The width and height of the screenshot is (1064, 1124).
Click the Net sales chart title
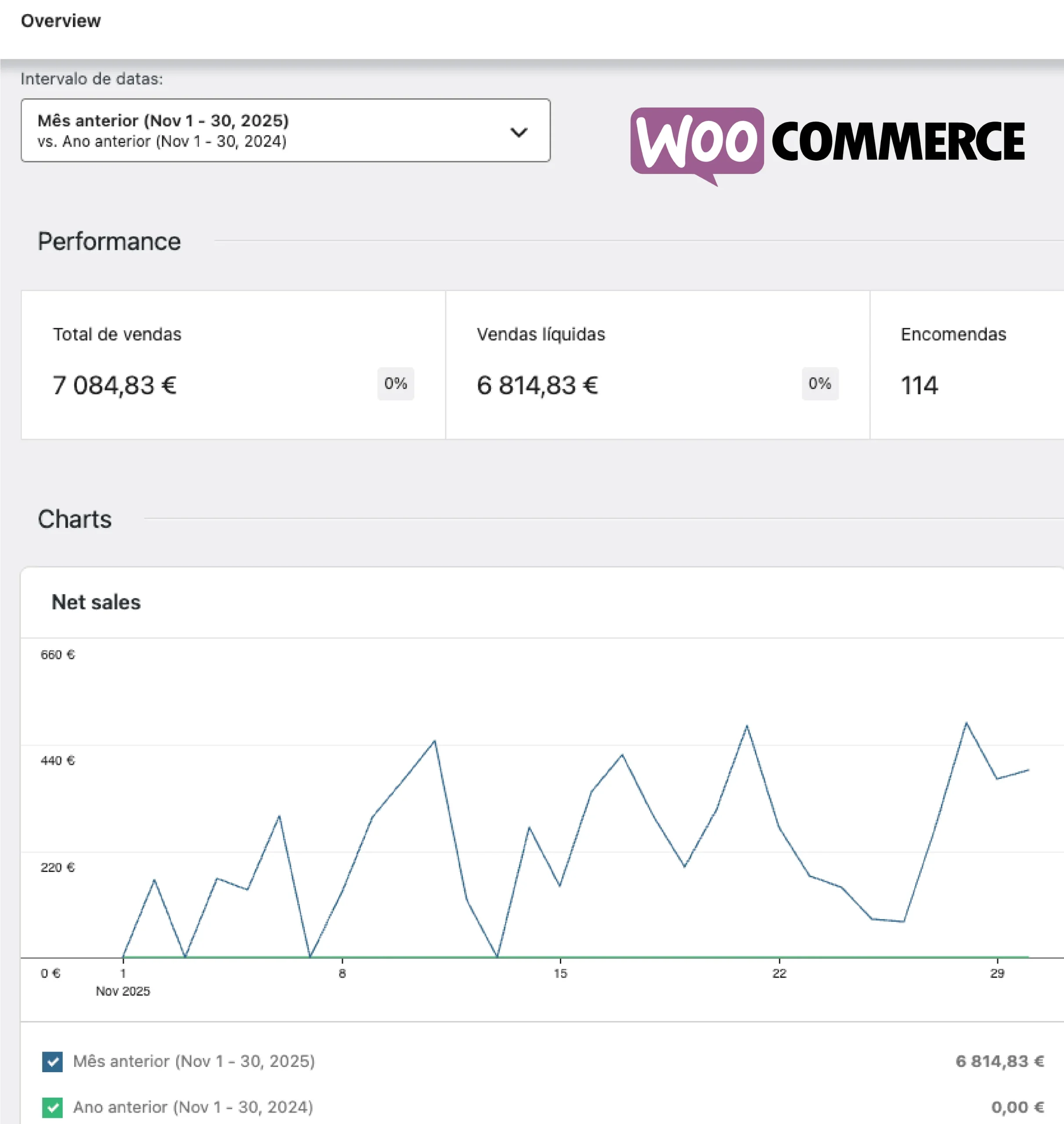(96, 602)
